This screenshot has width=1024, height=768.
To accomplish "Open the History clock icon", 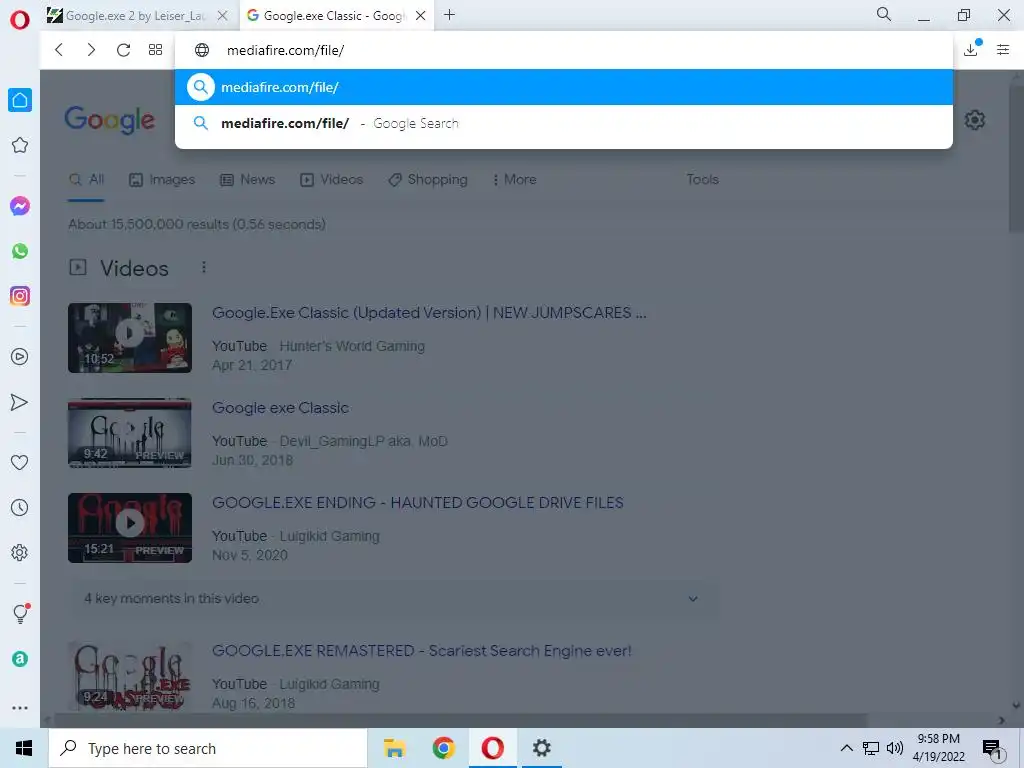I will tap(20, 507).
